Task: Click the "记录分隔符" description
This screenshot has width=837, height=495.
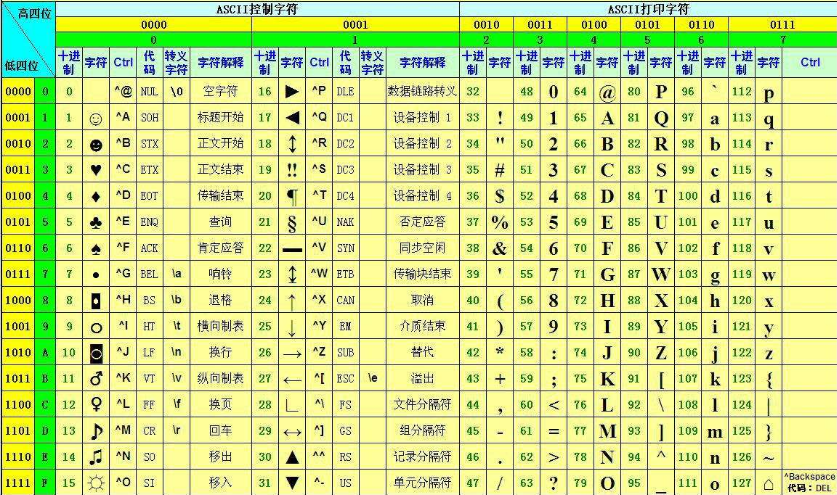Action: (422, 457)
